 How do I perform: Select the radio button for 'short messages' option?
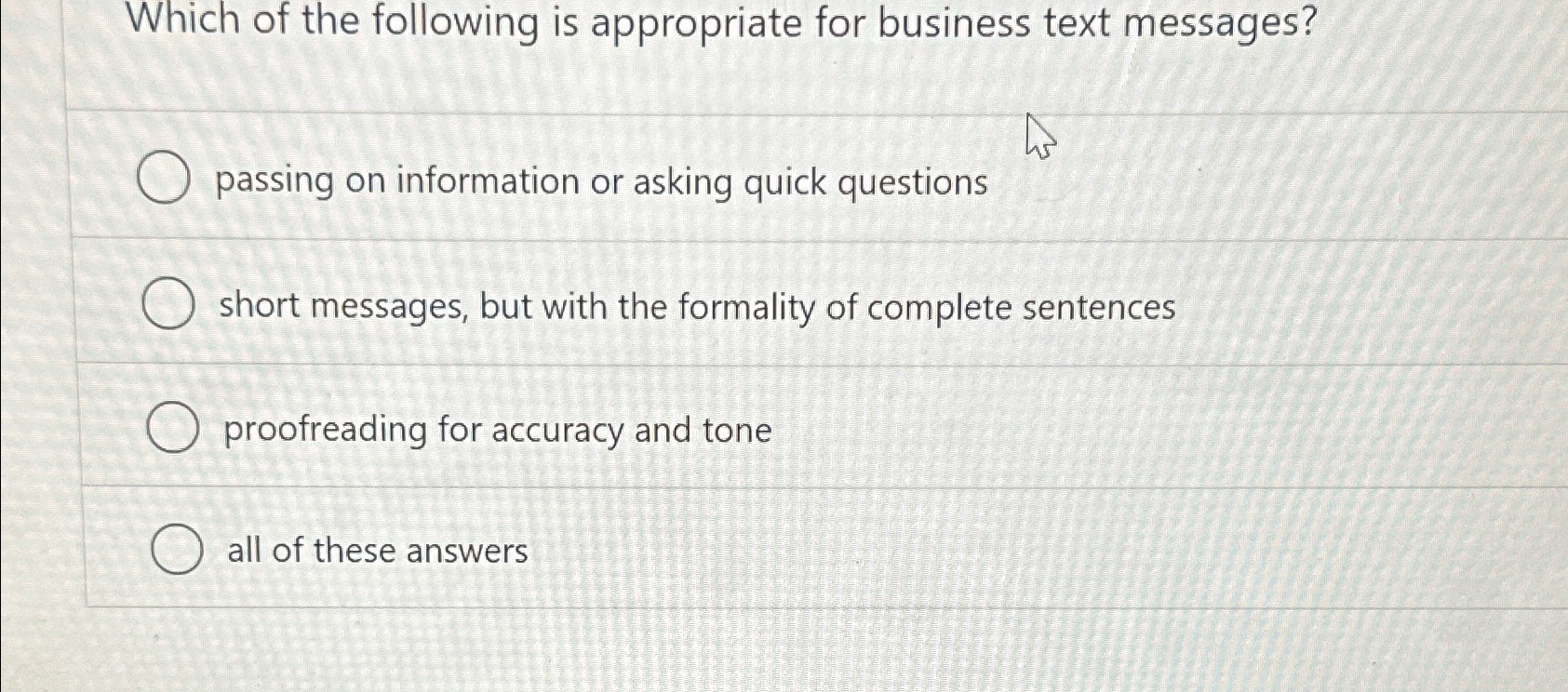tap(169, 303)
